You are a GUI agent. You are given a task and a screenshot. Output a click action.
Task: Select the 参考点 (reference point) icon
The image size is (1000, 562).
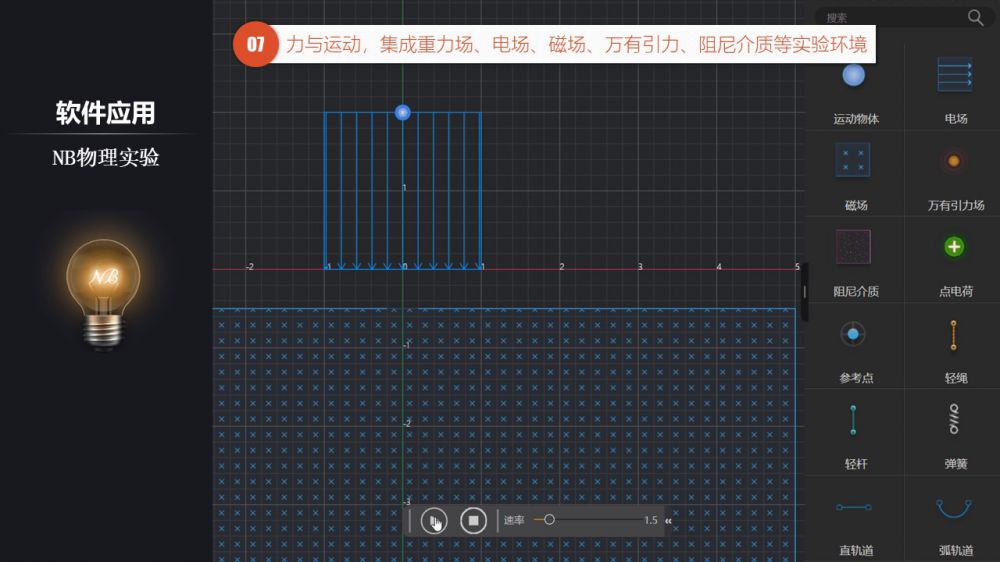coord(853,335)
